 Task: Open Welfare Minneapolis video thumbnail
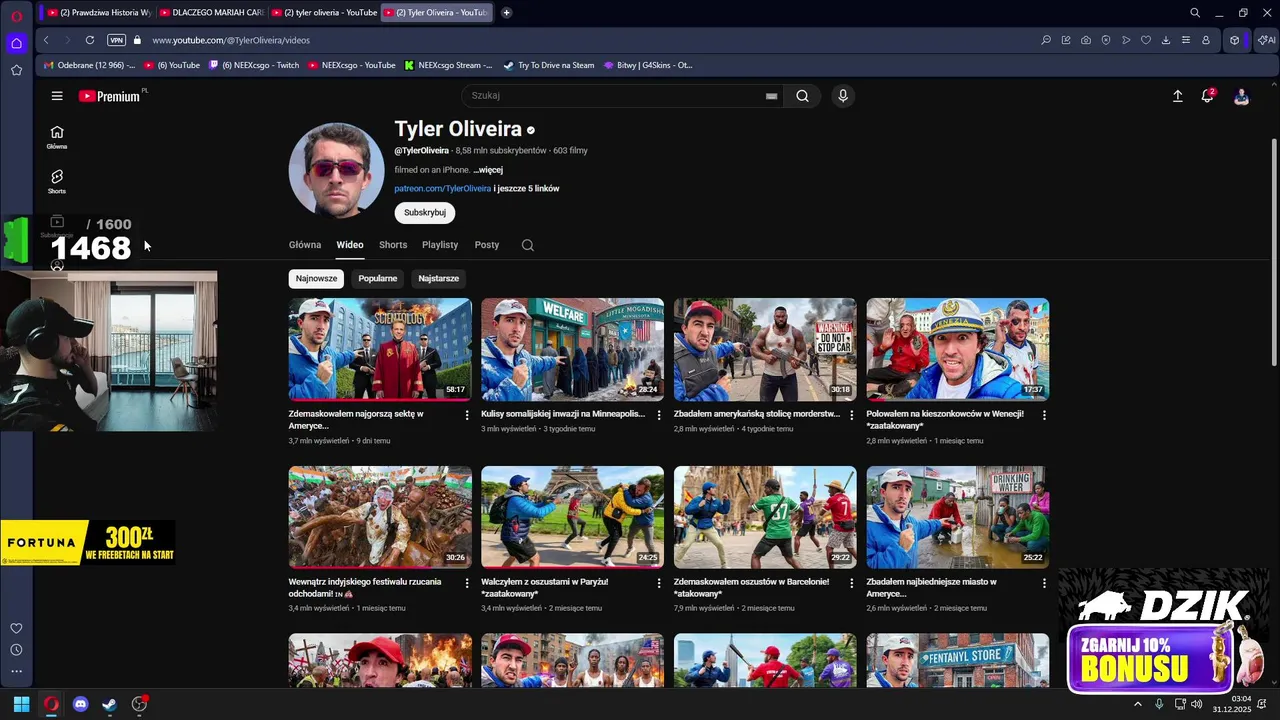(572, 349)
